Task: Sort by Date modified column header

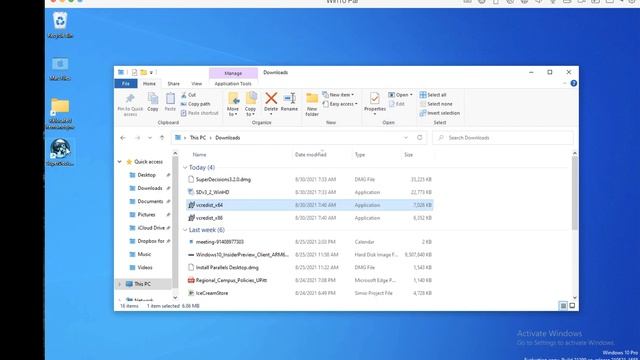Action: 311,155
